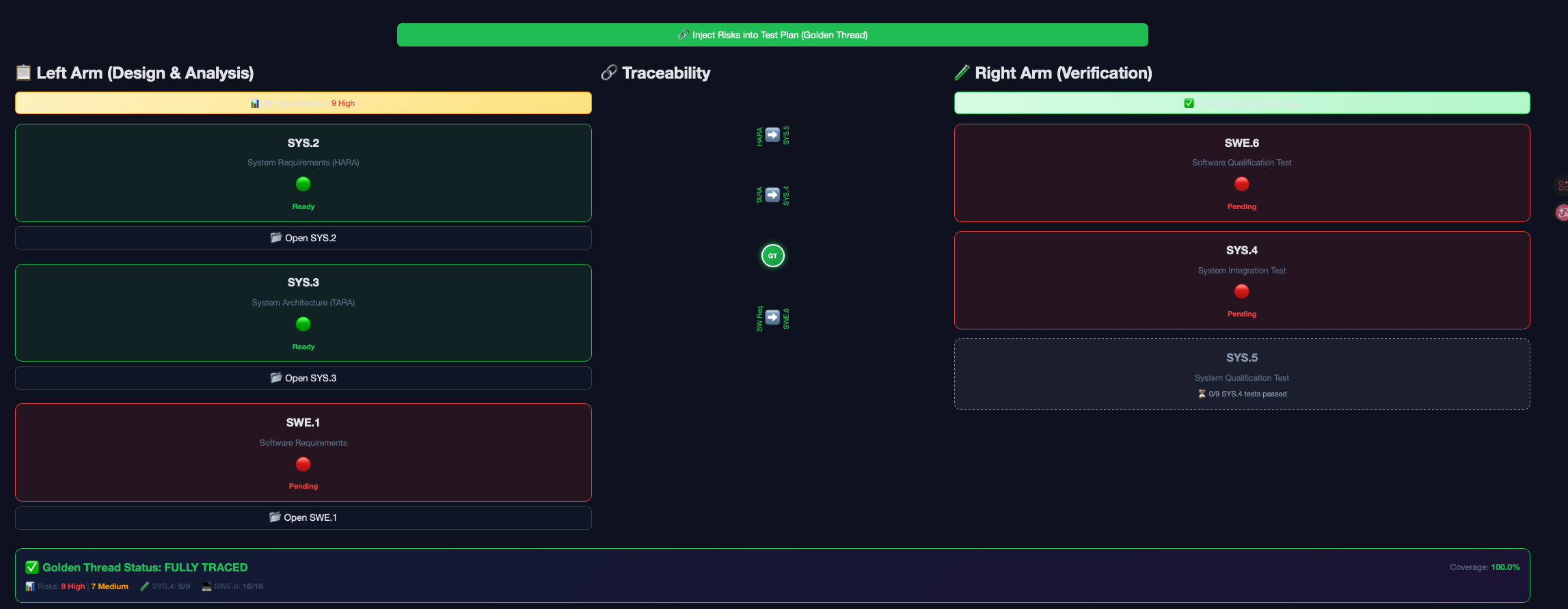Click the green Ready indicator in SYS.2

tap(303, 184)
